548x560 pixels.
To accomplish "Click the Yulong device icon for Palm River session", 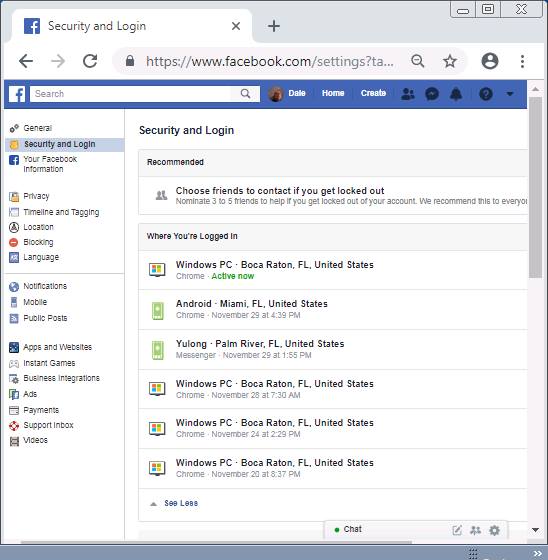I will pyautogui.click(x=158, y=350).
